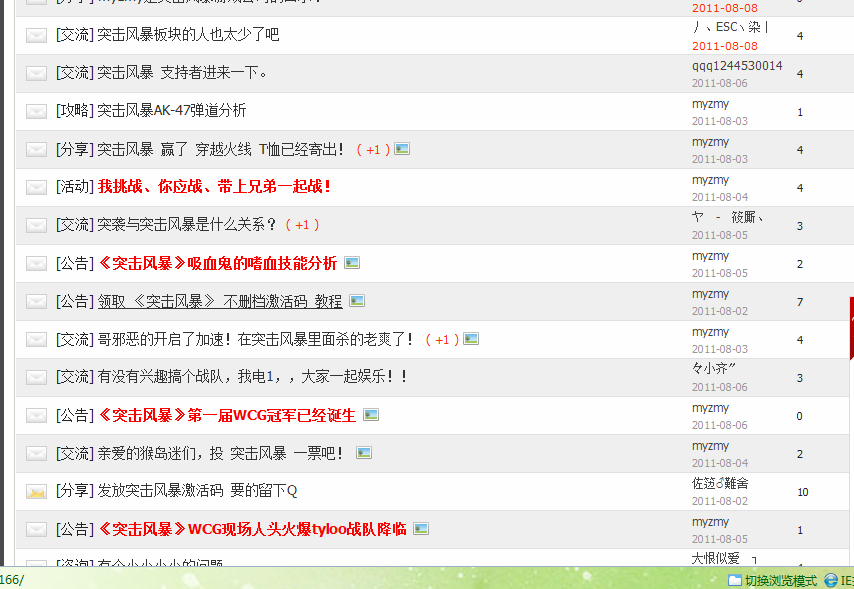The width and height of the screenshot is (854, 589).
Task: Open thread 发放突击风暴激活码 要的留下Q
Action: tap(197, 491)
